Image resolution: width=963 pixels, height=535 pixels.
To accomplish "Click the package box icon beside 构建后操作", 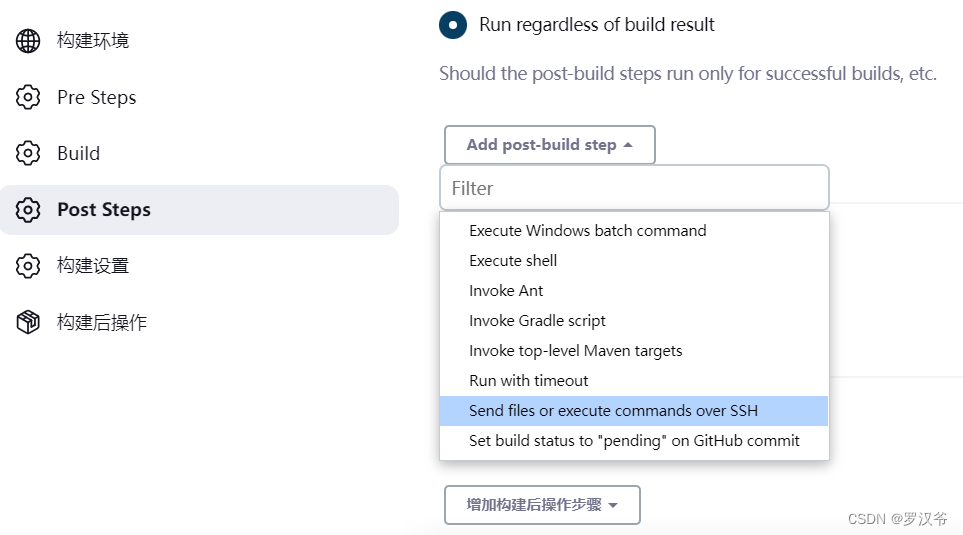I will (x=28, y=322).
